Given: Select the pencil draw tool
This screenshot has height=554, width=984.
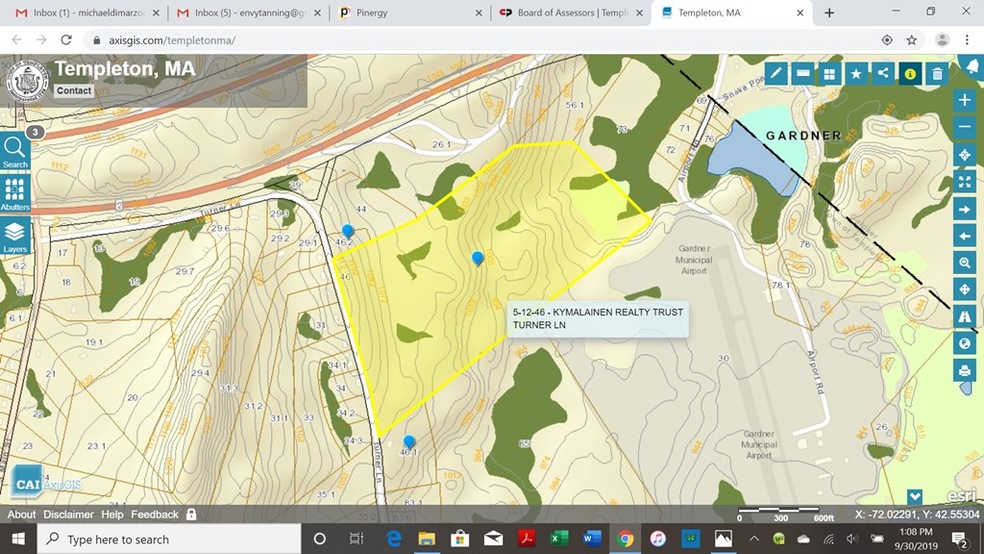Looking at the screenshot, I should (x=776, y=73).
